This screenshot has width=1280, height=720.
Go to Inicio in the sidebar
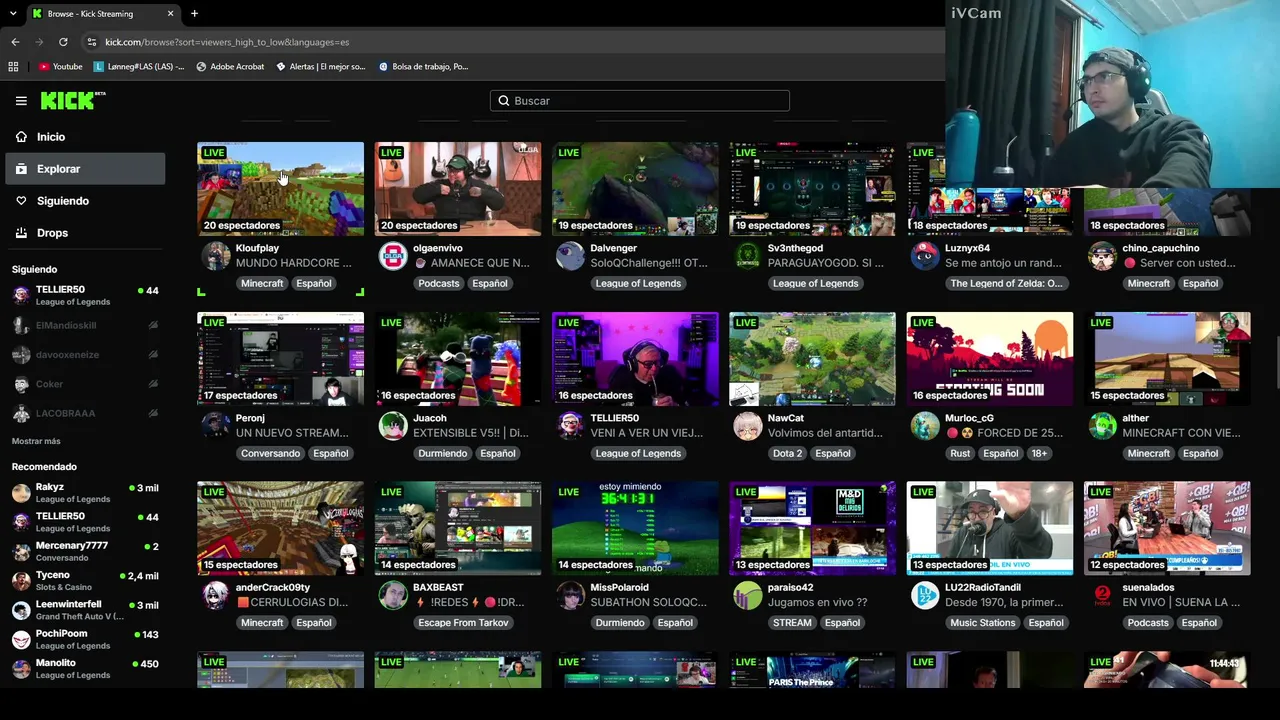point(85,137)
